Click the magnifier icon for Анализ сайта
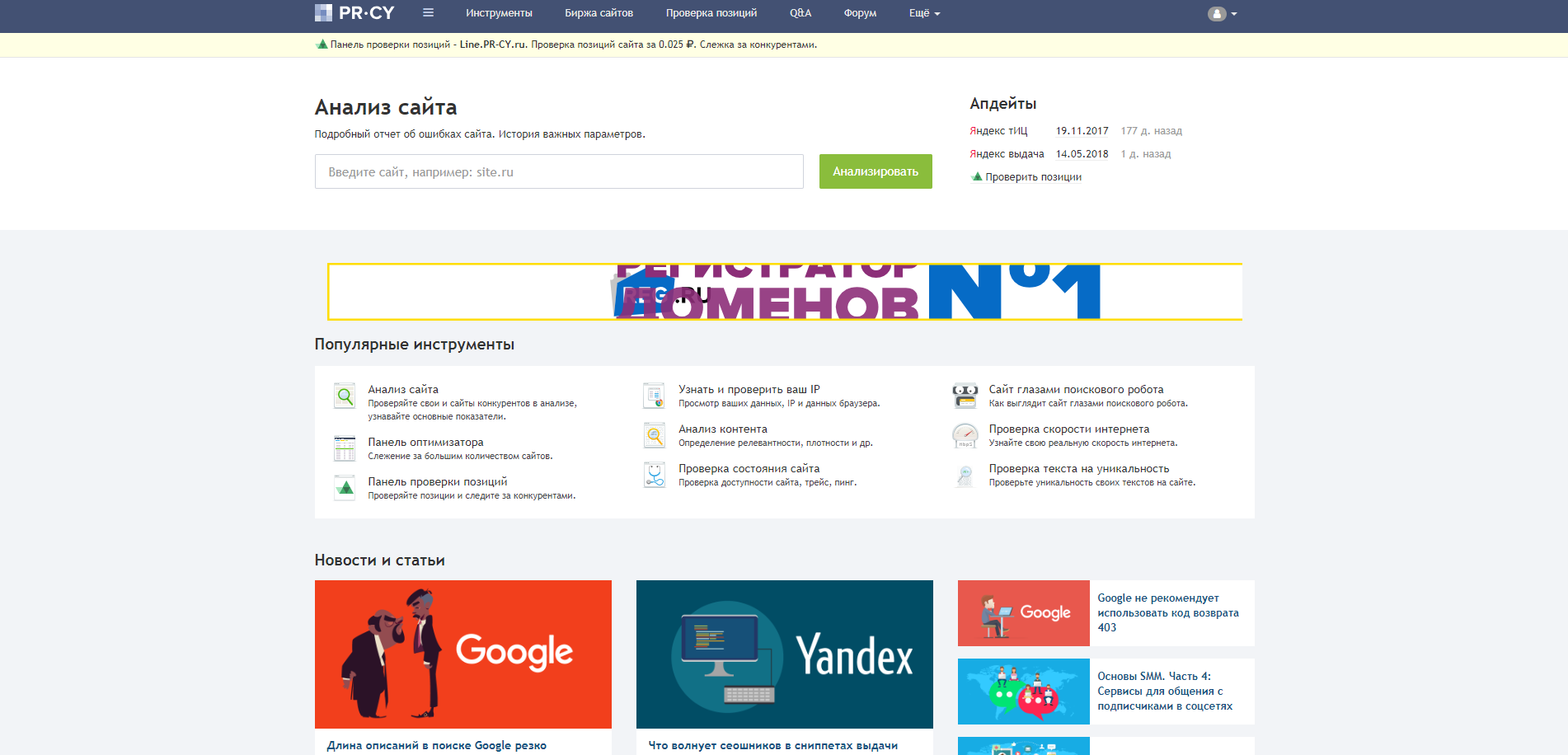The height and width of the screenshot is (755, 1568). click(x=345, y=396)
